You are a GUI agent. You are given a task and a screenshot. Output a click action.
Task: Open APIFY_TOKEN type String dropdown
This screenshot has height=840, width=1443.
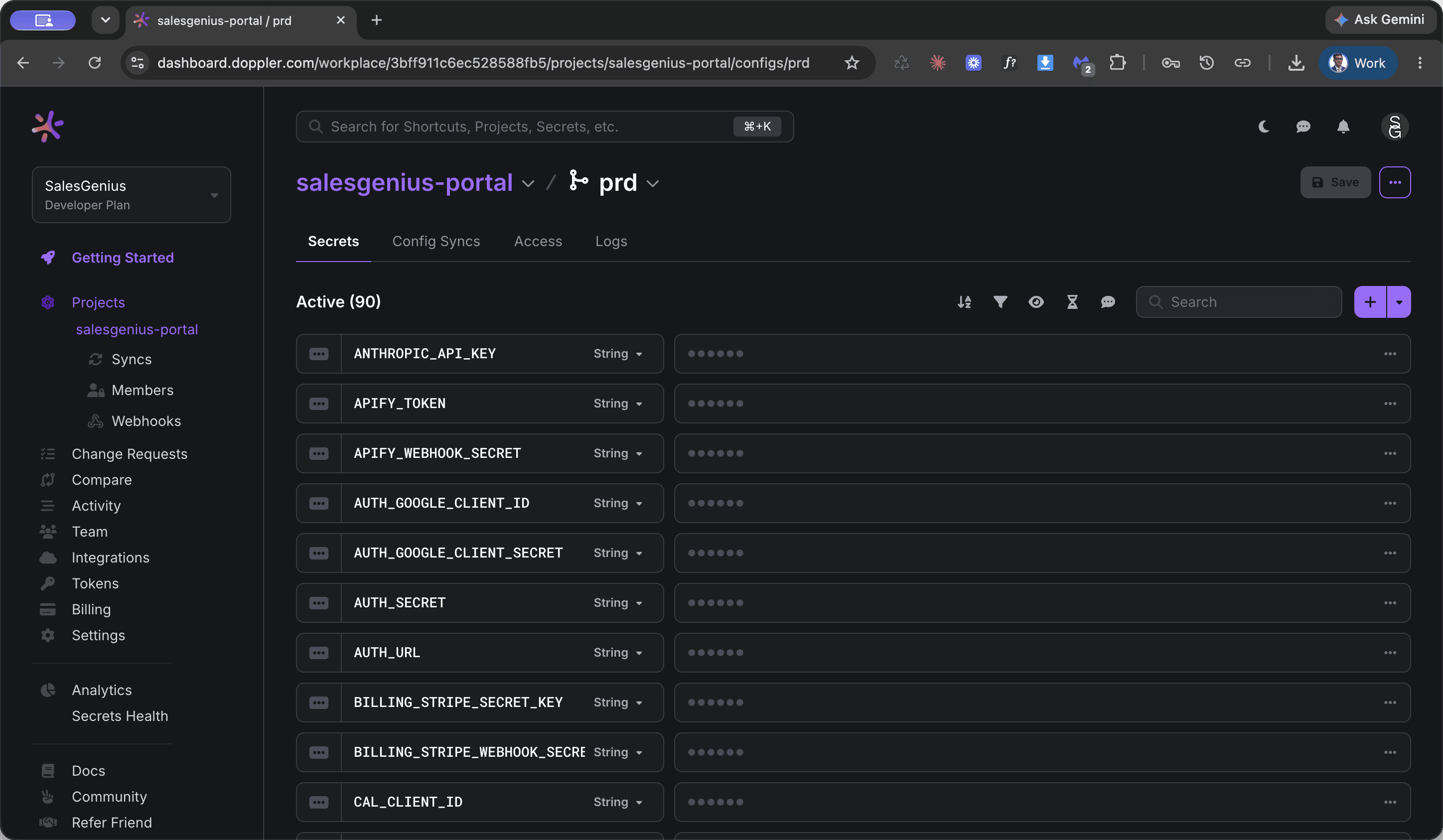(618, 404)
